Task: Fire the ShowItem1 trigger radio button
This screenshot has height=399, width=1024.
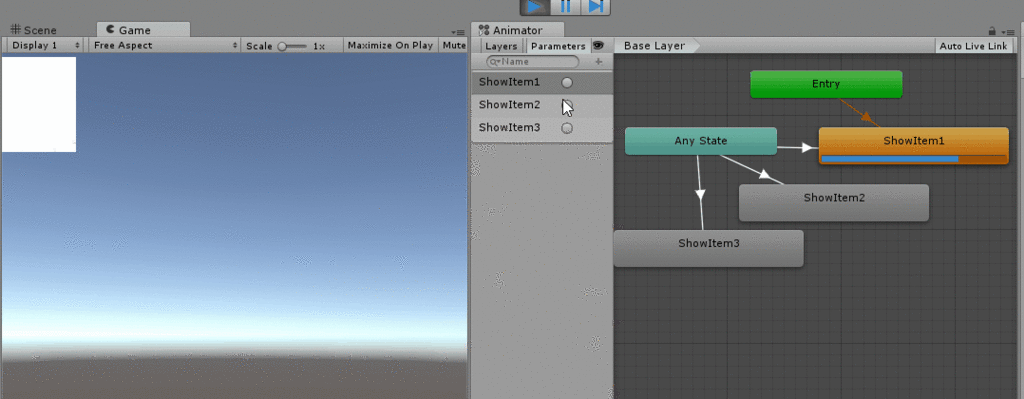Action: pos(567,82)
